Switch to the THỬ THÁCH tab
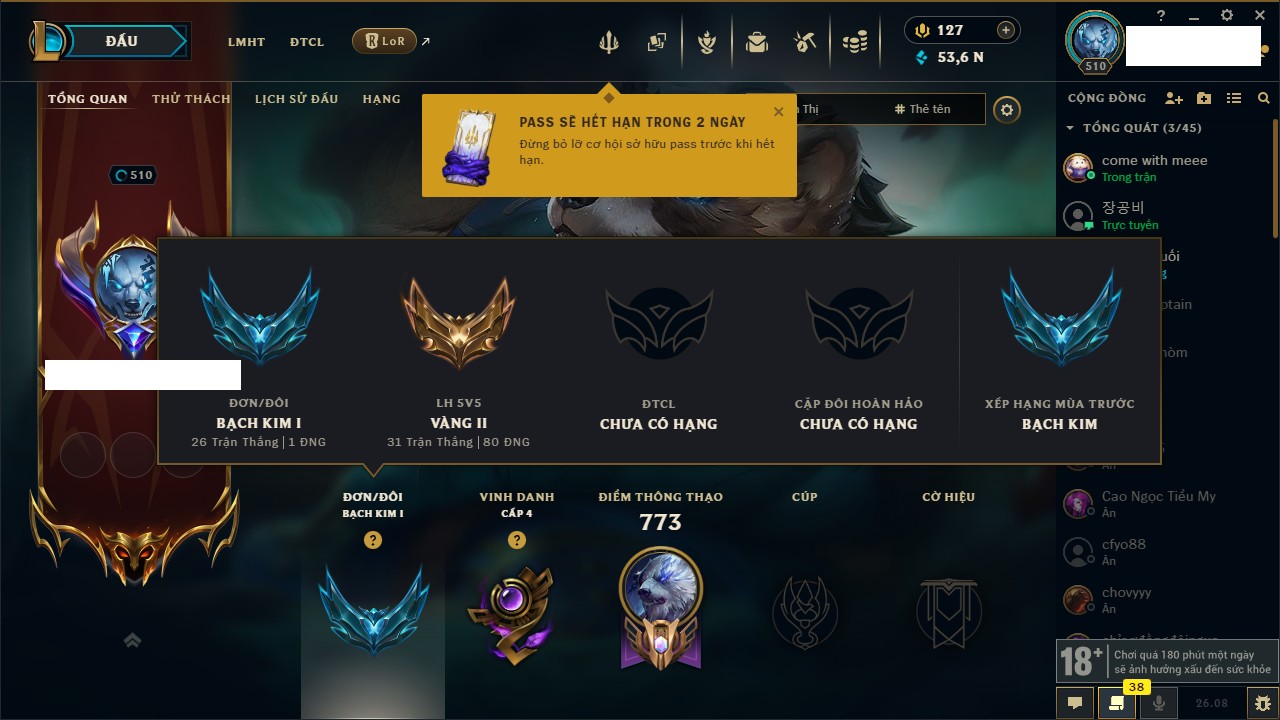This screenshot has height=720, width=1280. point(191,99)
